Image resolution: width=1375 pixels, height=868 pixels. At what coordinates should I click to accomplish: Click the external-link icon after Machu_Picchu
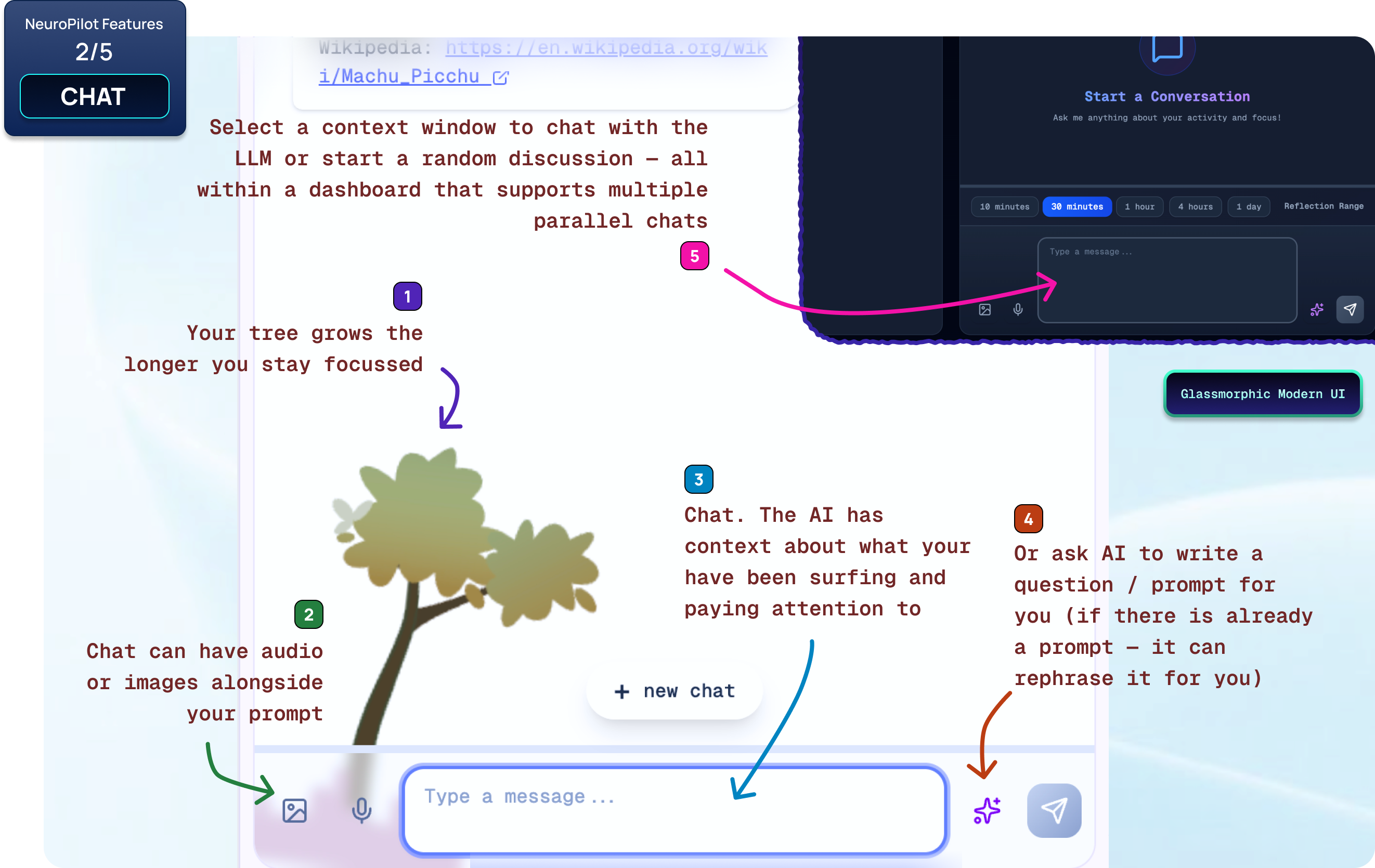(x=500, y=77)
